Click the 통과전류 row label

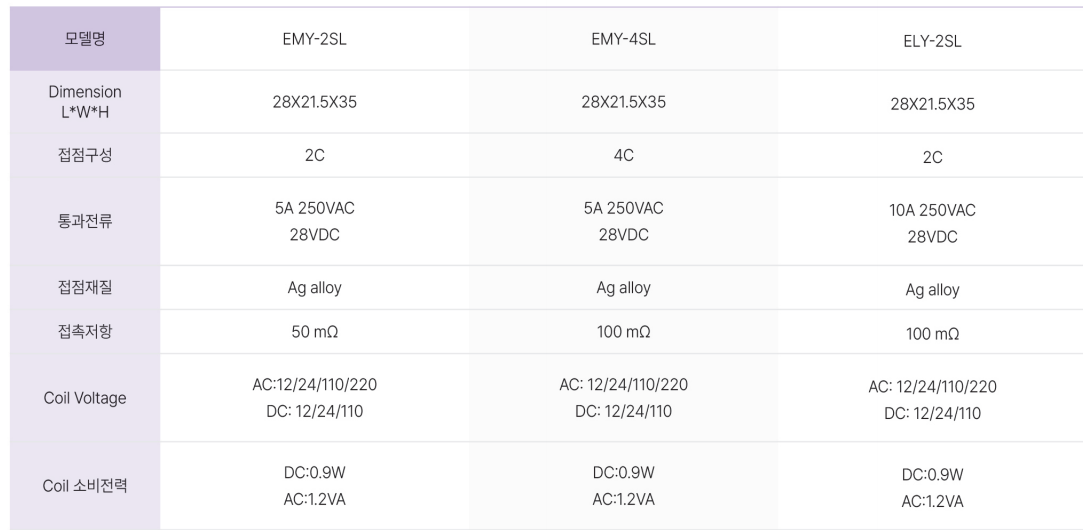pyautogui.click(x=85, y=221)
